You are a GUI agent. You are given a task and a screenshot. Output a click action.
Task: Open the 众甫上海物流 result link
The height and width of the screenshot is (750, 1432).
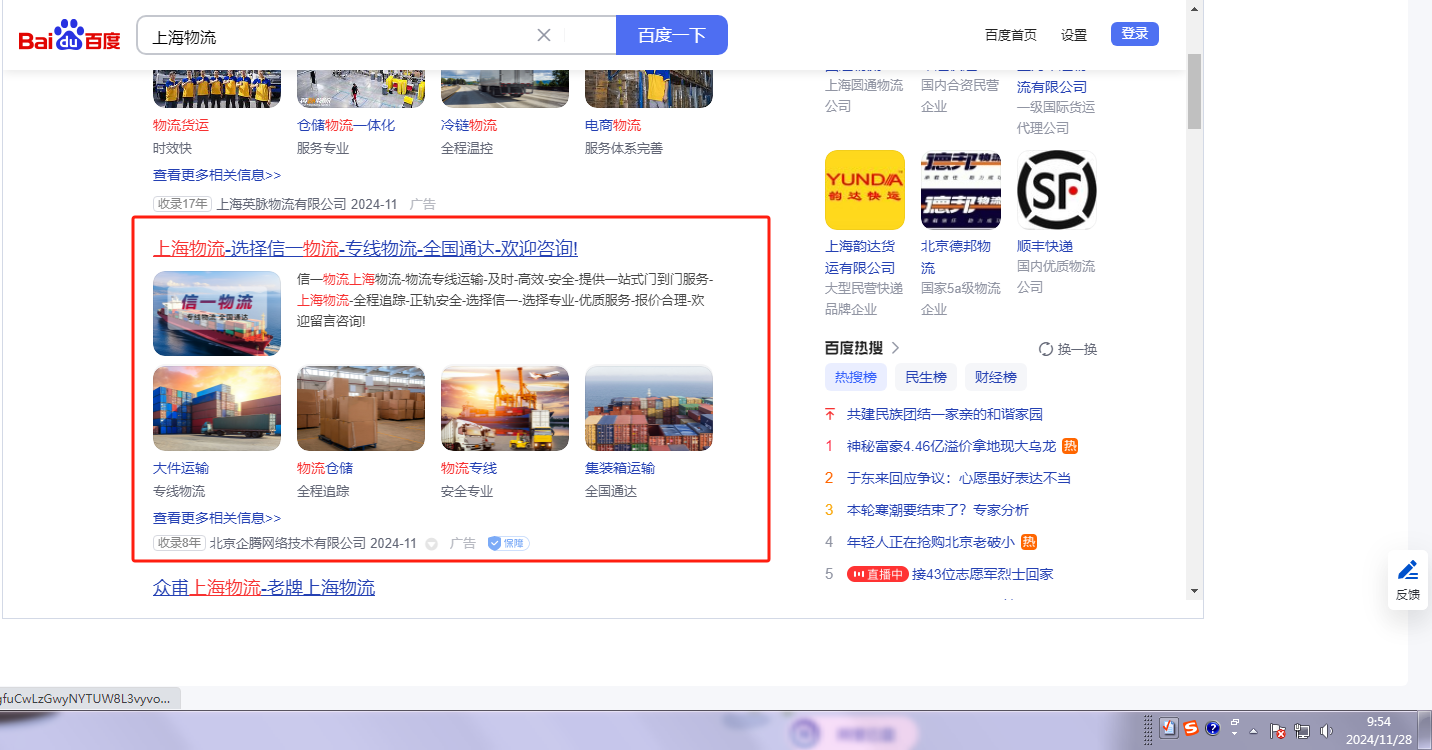coord(264,587)
